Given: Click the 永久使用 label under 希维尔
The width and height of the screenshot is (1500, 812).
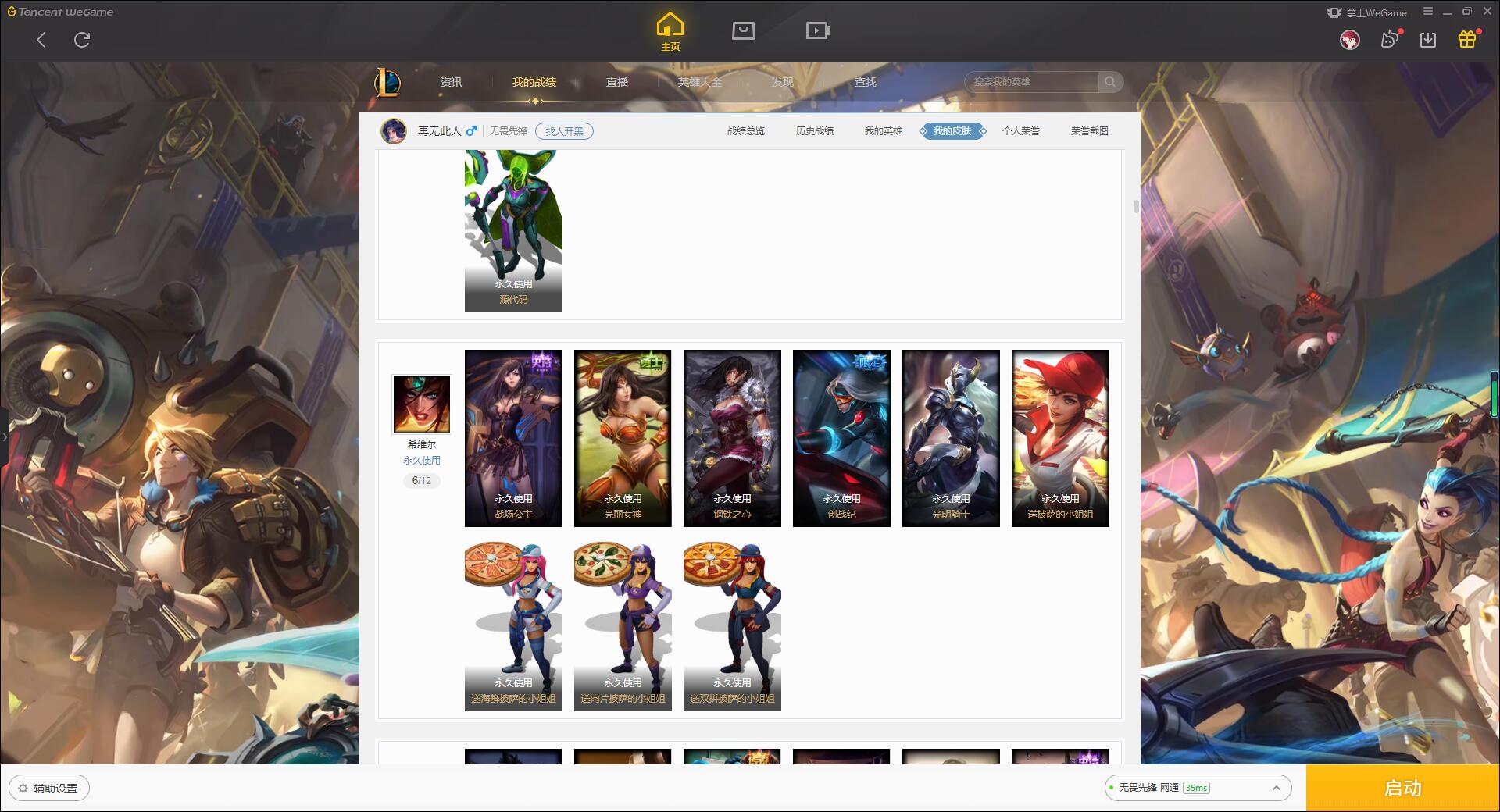Looking at the screenshot, I should point(422,461).
